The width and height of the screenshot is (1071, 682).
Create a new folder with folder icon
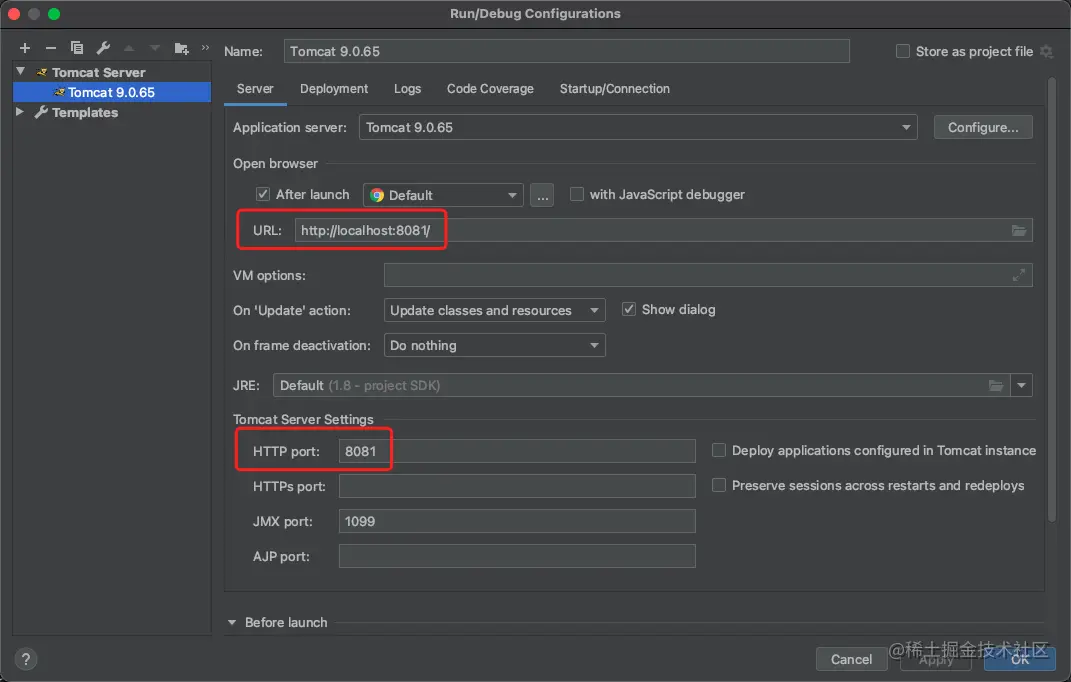tap(181, 48)
